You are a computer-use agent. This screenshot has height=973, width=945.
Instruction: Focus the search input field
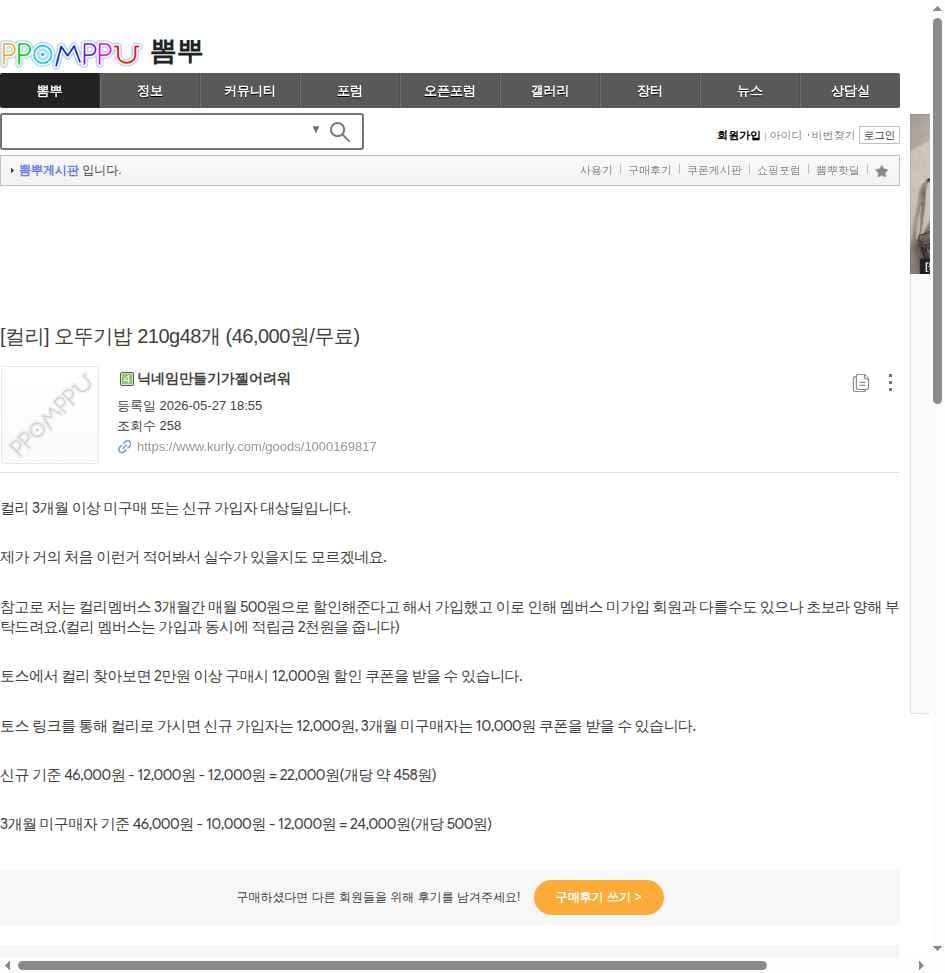tap(155, 132)
